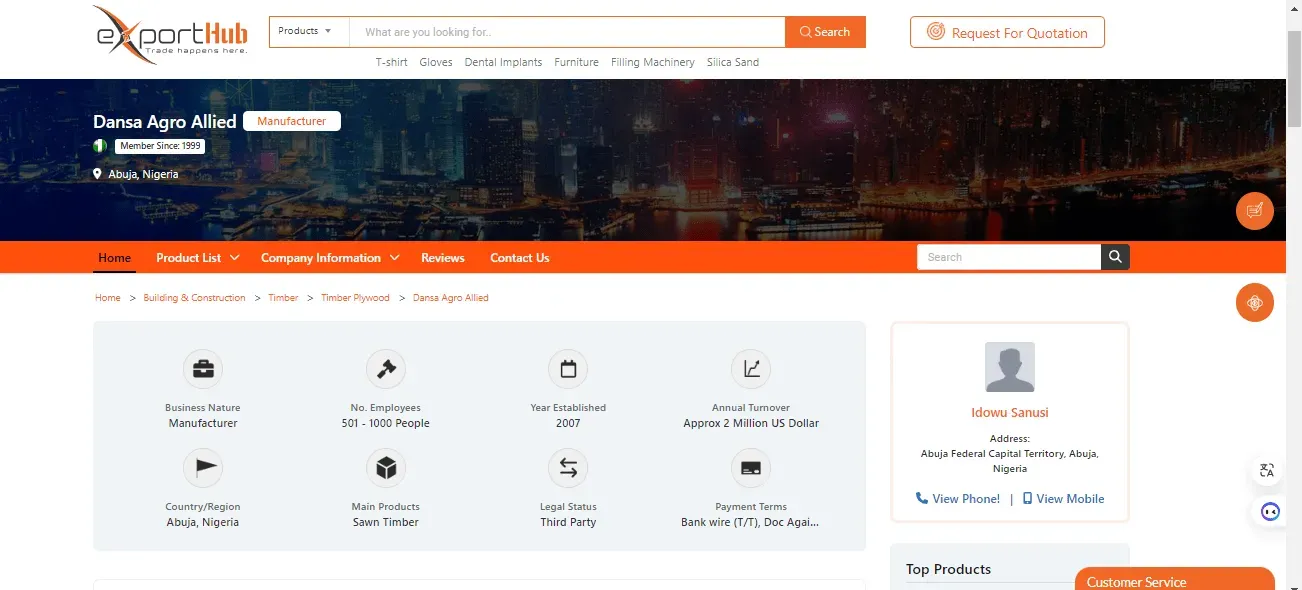This screenshot has height=590, width=1302.
Task: Click the Country/Region flag icon
Action: click(x=203, y=468)
